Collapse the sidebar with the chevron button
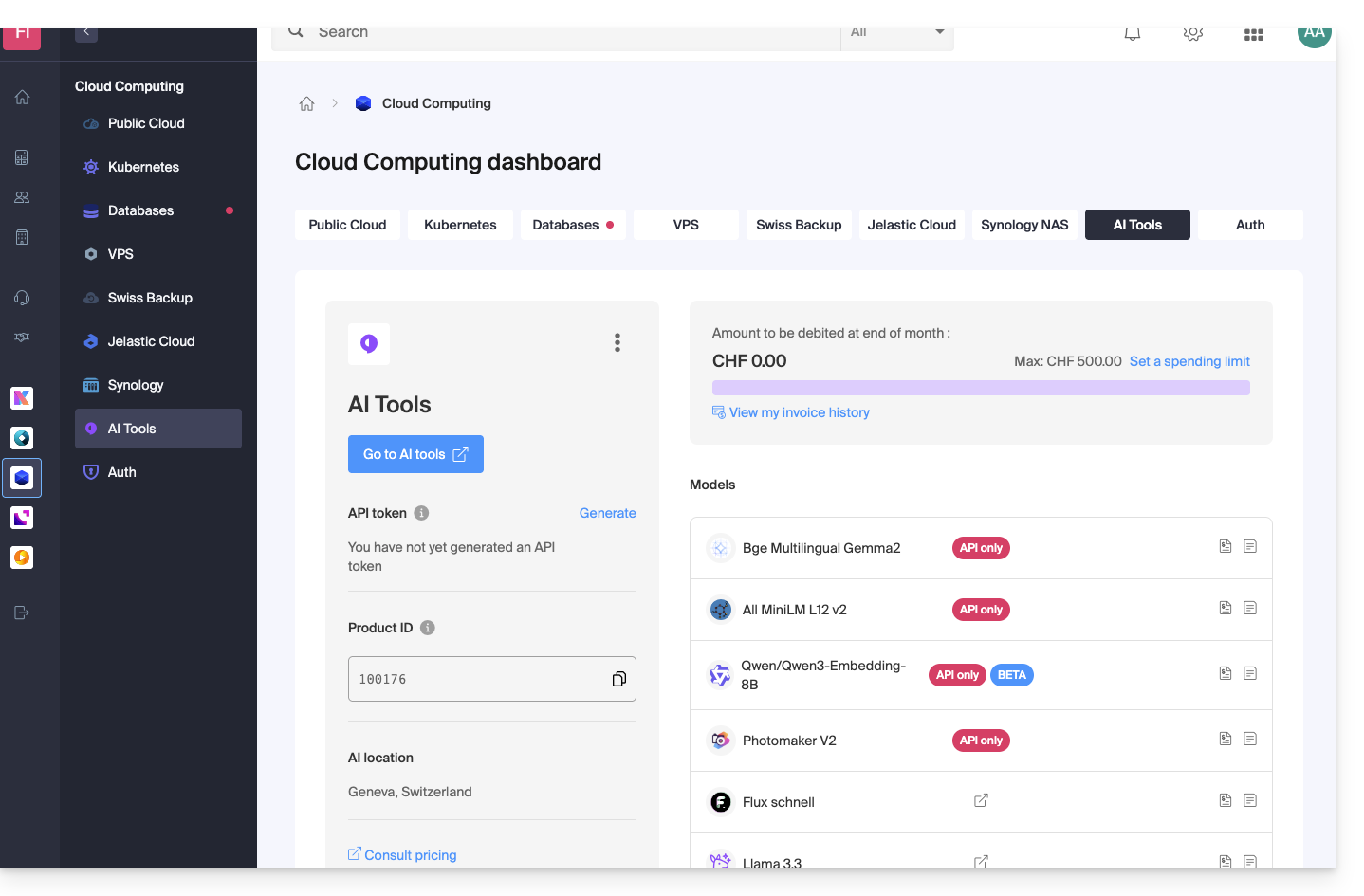Viewport: 1364px width, 896px height. 86,33
